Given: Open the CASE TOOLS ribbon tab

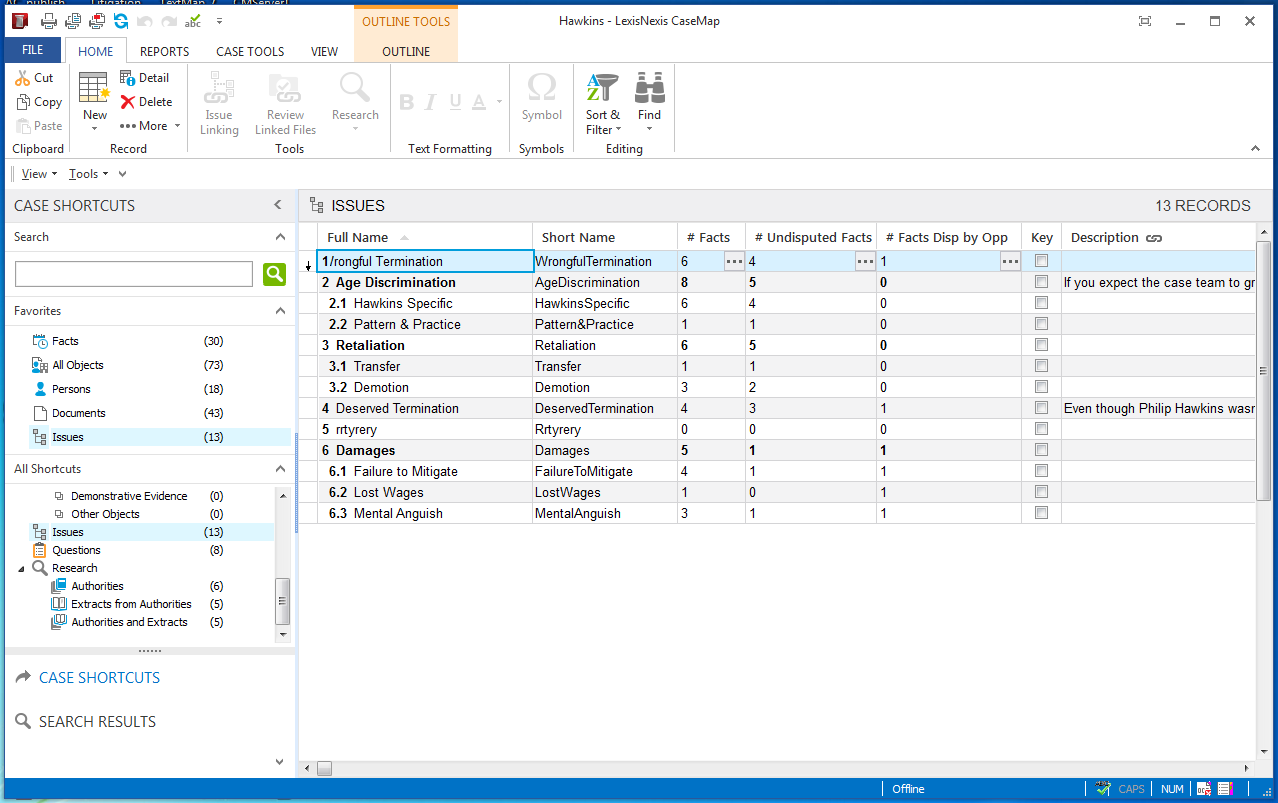Looking at the screenshot, I should click(250, 51).
